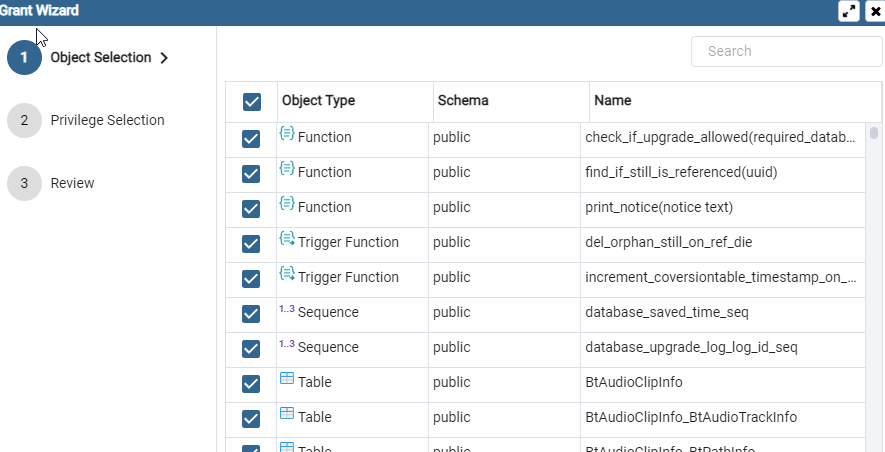Maximize the Grant Wizard dialog
Screen dimensions: 885x452
(849, 11)
